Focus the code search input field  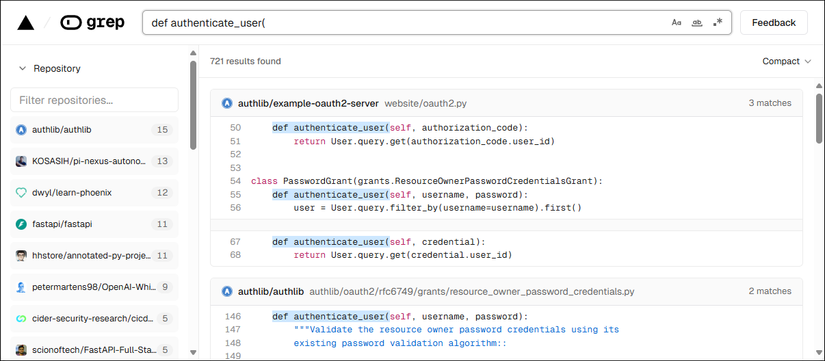click(x=437, y=23)
